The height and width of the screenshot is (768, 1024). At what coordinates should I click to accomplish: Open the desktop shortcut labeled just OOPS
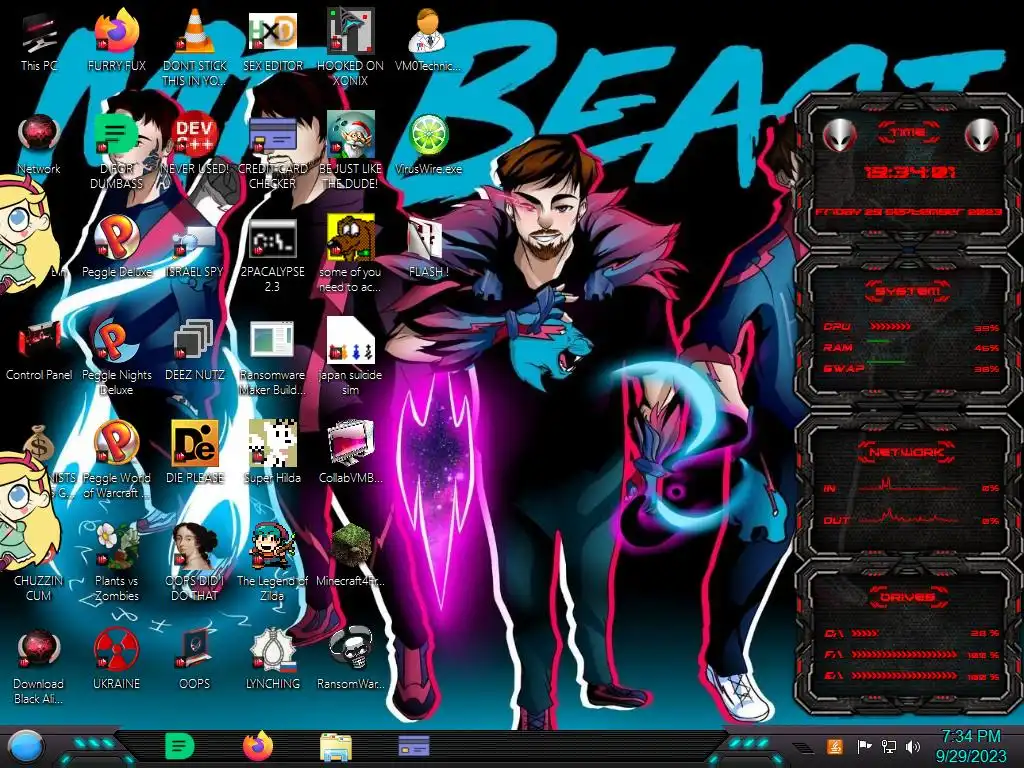pyautogui.click(x=195, y=660)
